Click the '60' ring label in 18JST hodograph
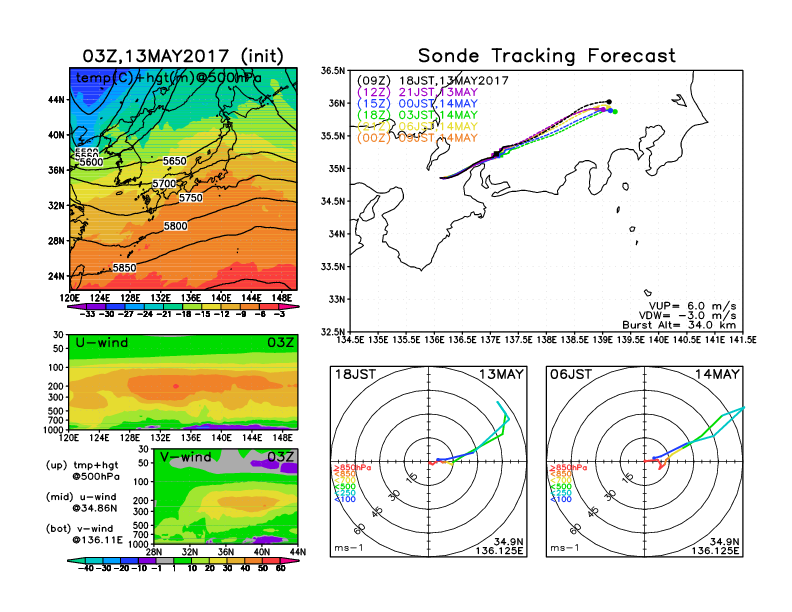Image resolution: width=792 pixels, height=612 pixels. coord(360,528)
